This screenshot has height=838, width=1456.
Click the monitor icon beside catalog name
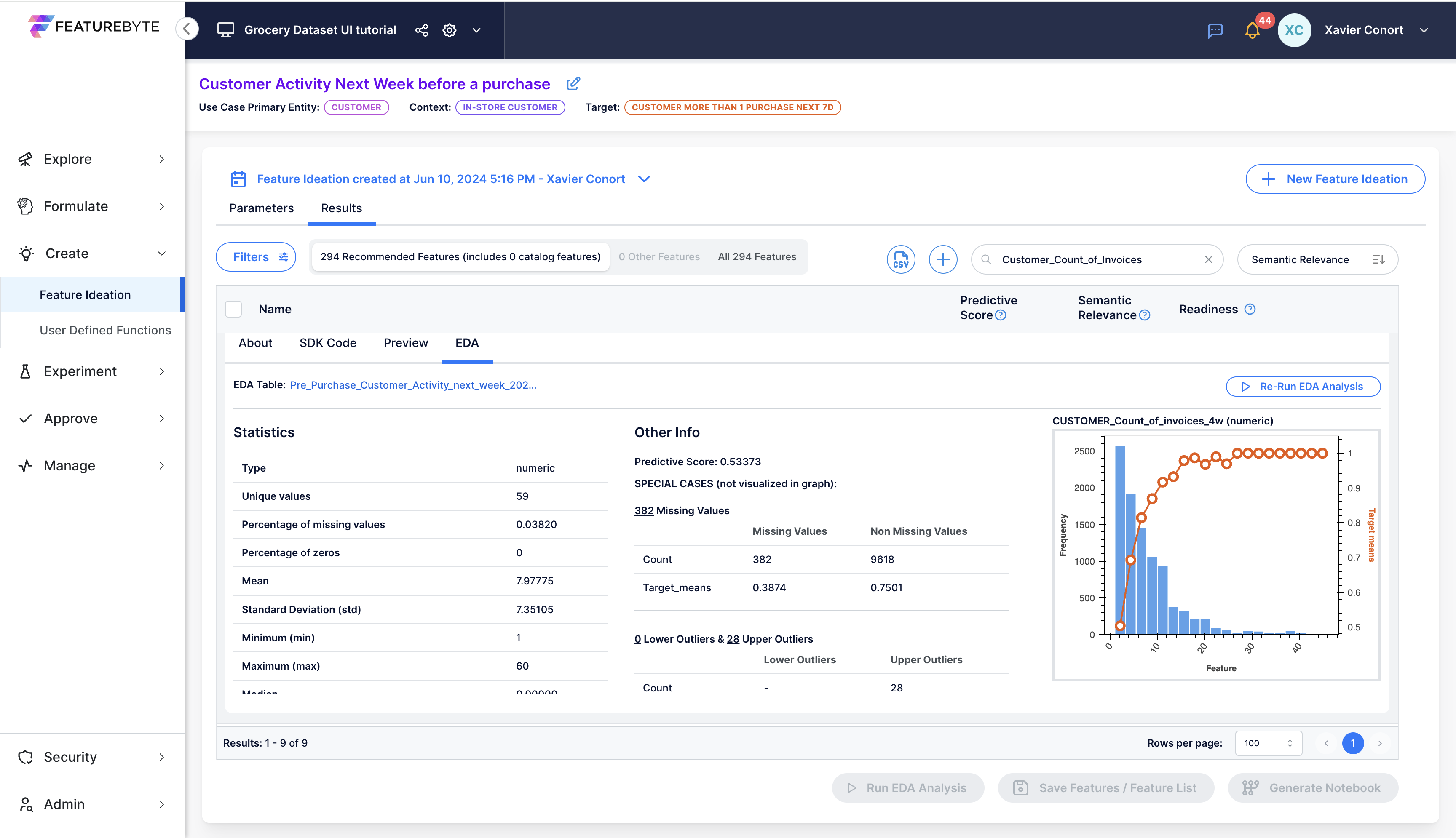tap(225, 30)
